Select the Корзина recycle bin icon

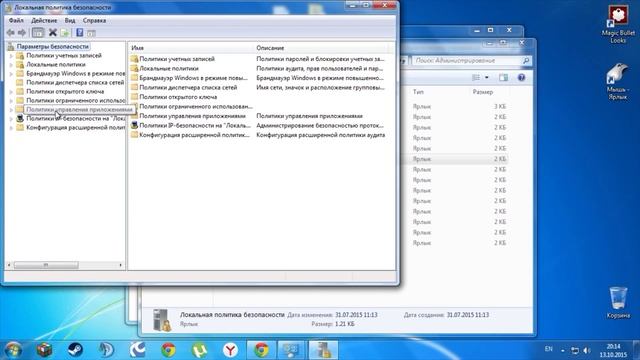click(618, 302)
